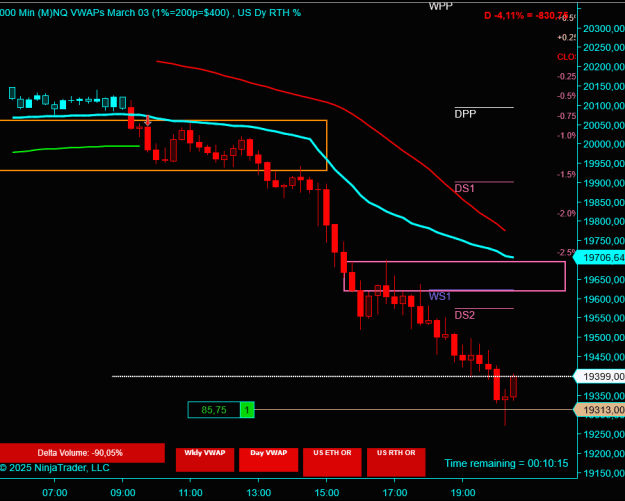Click the 07:00 time axis label
This screenshot has width=625, height=501.
tap(55, 493)
